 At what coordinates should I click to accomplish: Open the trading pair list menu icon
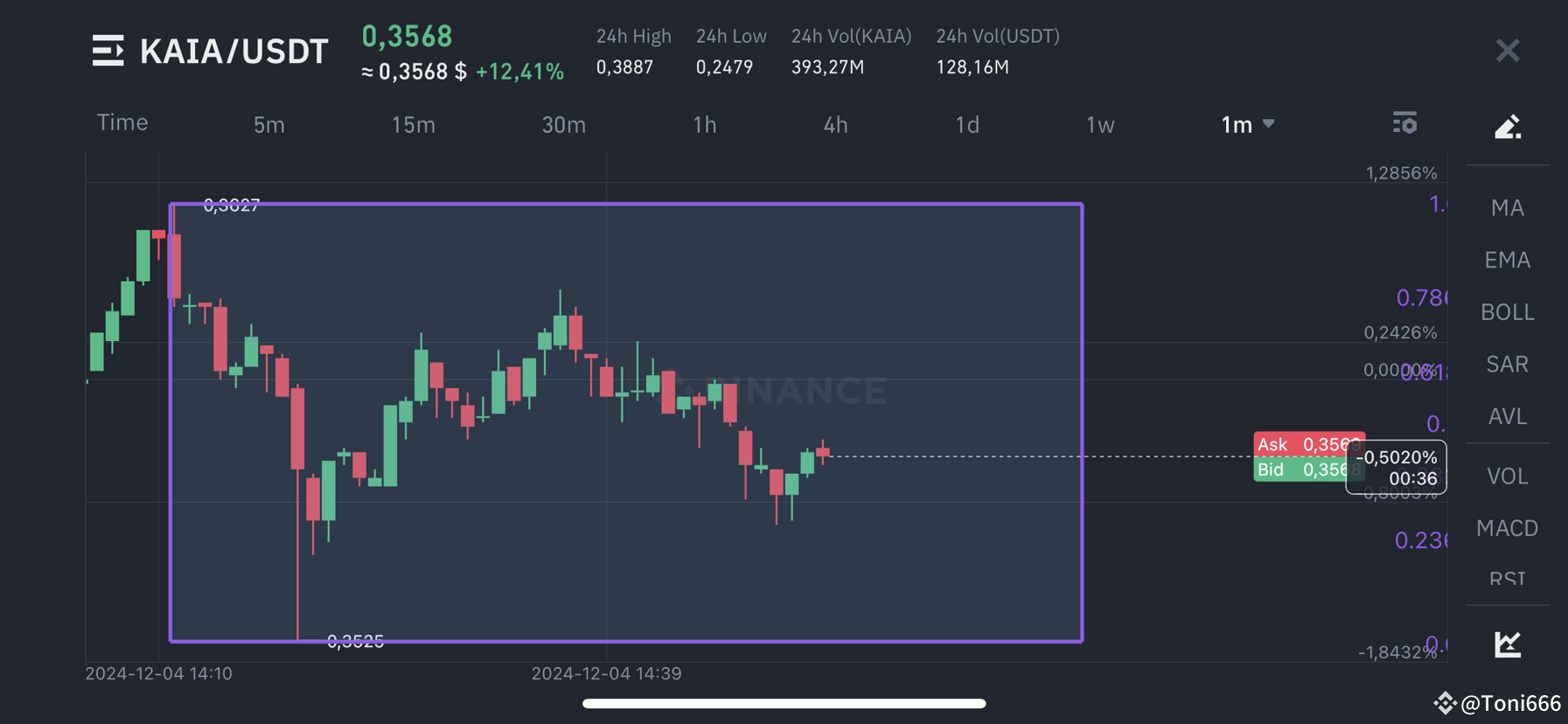click(x=108, y=51)
